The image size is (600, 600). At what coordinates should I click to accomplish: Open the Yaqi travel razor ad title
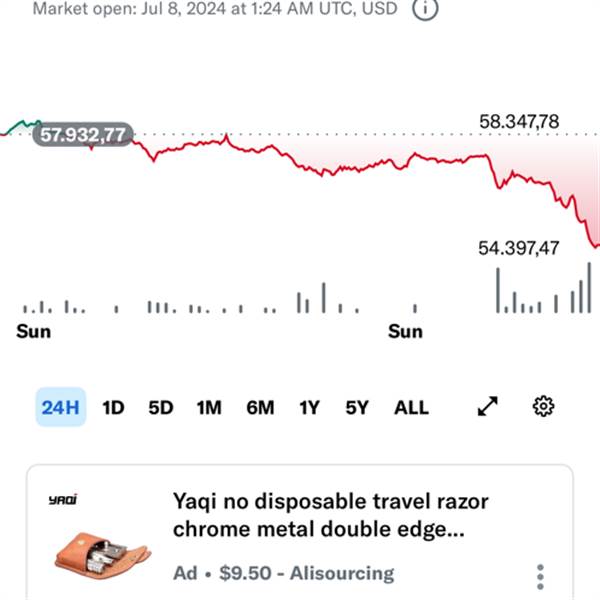point(331,515)
